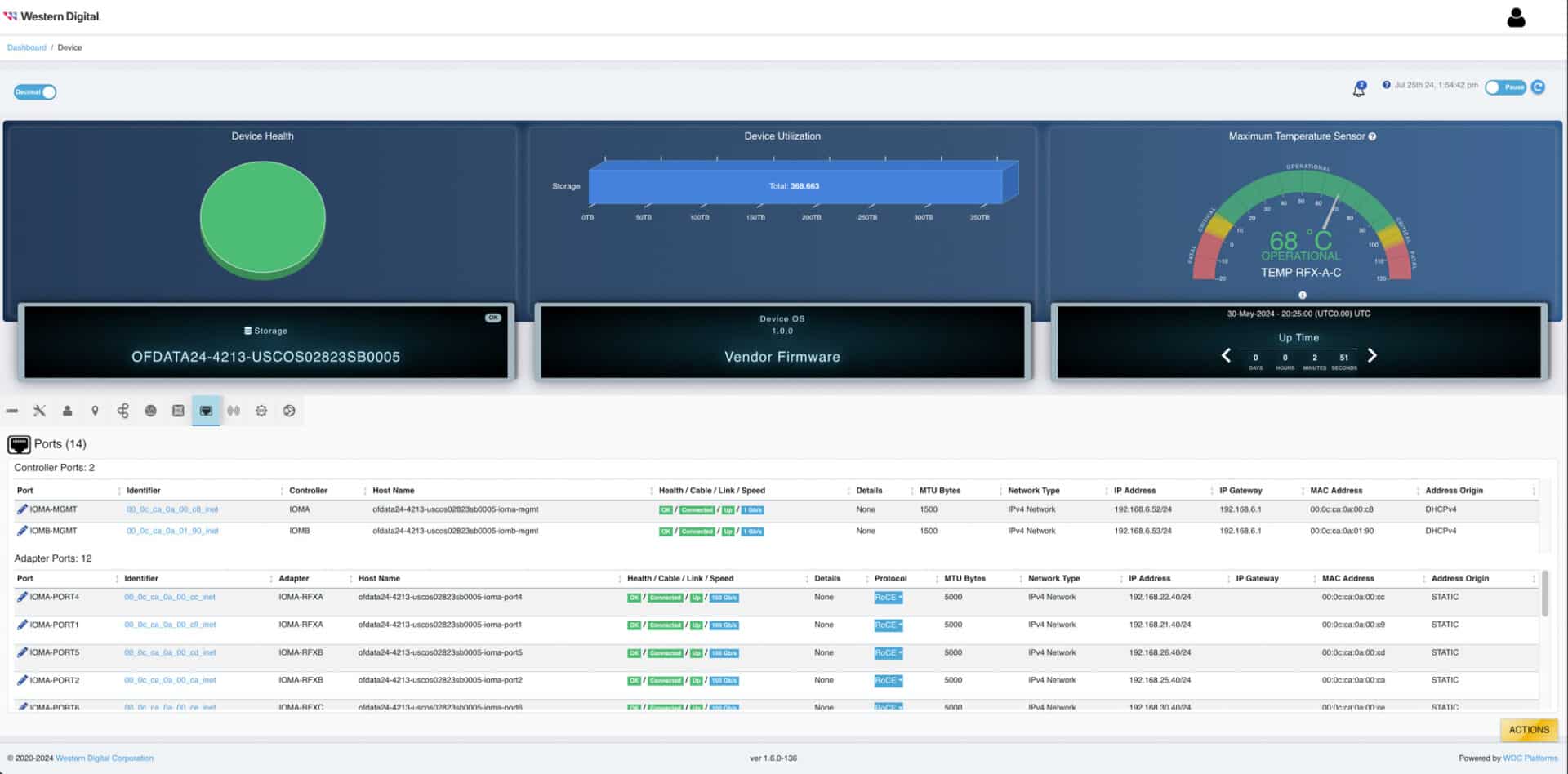
Task: Open the last circular tab icon
Action: (289, 411)
